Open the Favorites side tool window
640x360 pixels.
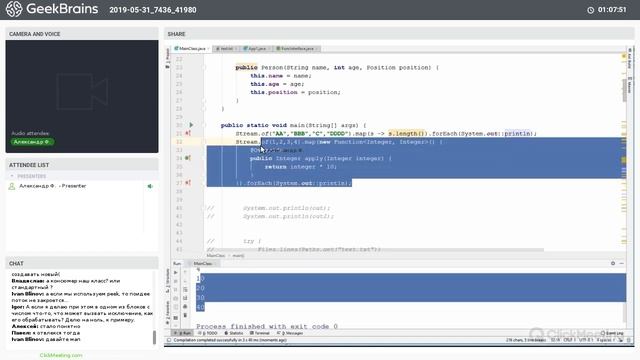167,312
